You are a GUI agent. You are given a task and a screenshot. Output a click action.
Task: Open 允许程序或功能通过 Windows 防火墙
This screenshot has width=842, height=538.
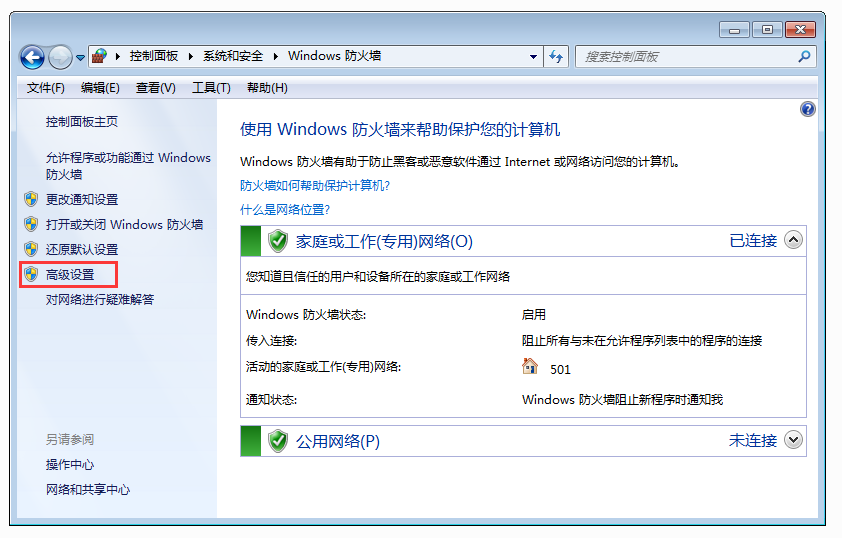tap(128, 166)
